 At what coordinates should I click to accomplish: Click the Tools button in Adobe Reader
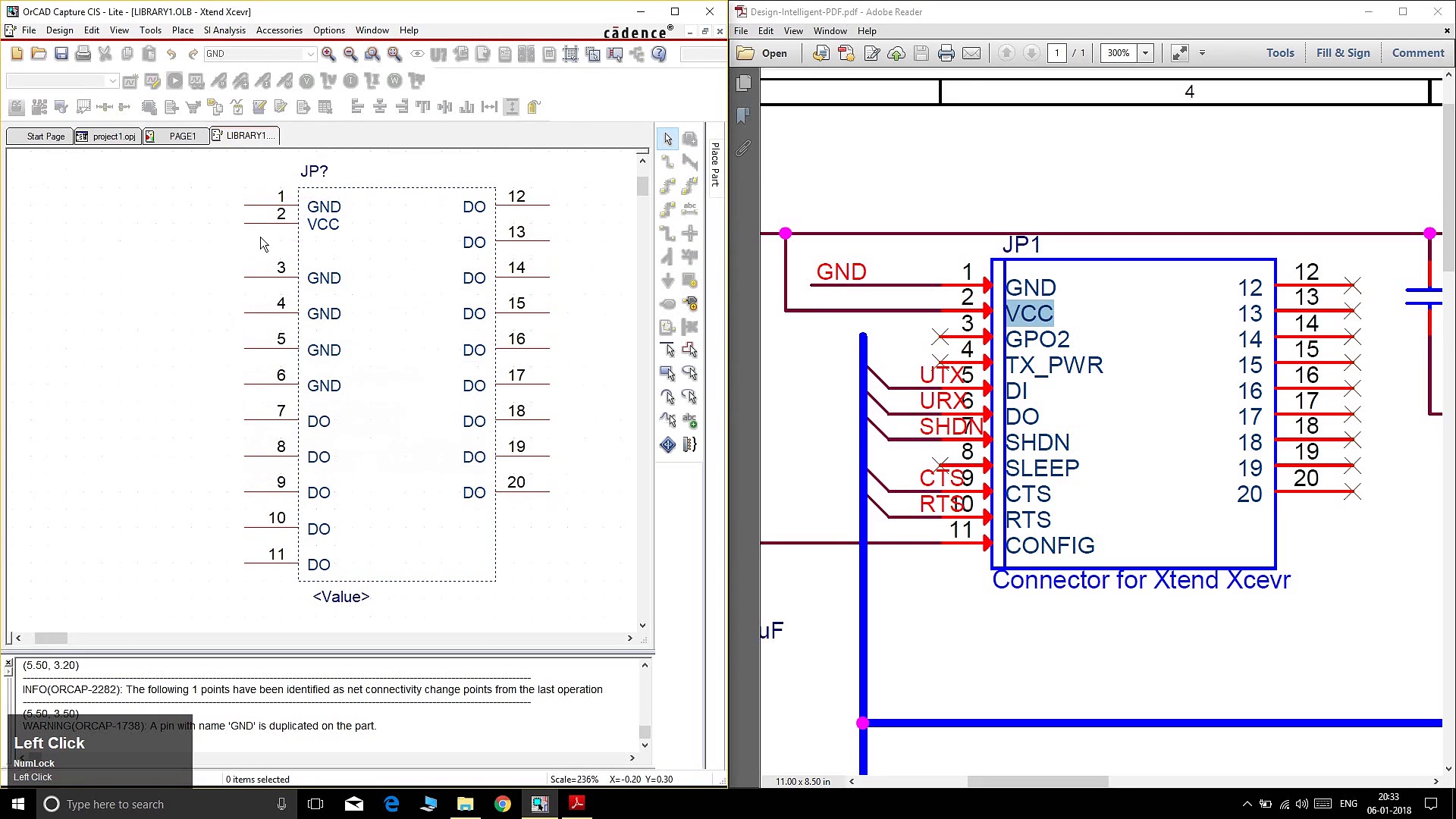pos(1280,52)
